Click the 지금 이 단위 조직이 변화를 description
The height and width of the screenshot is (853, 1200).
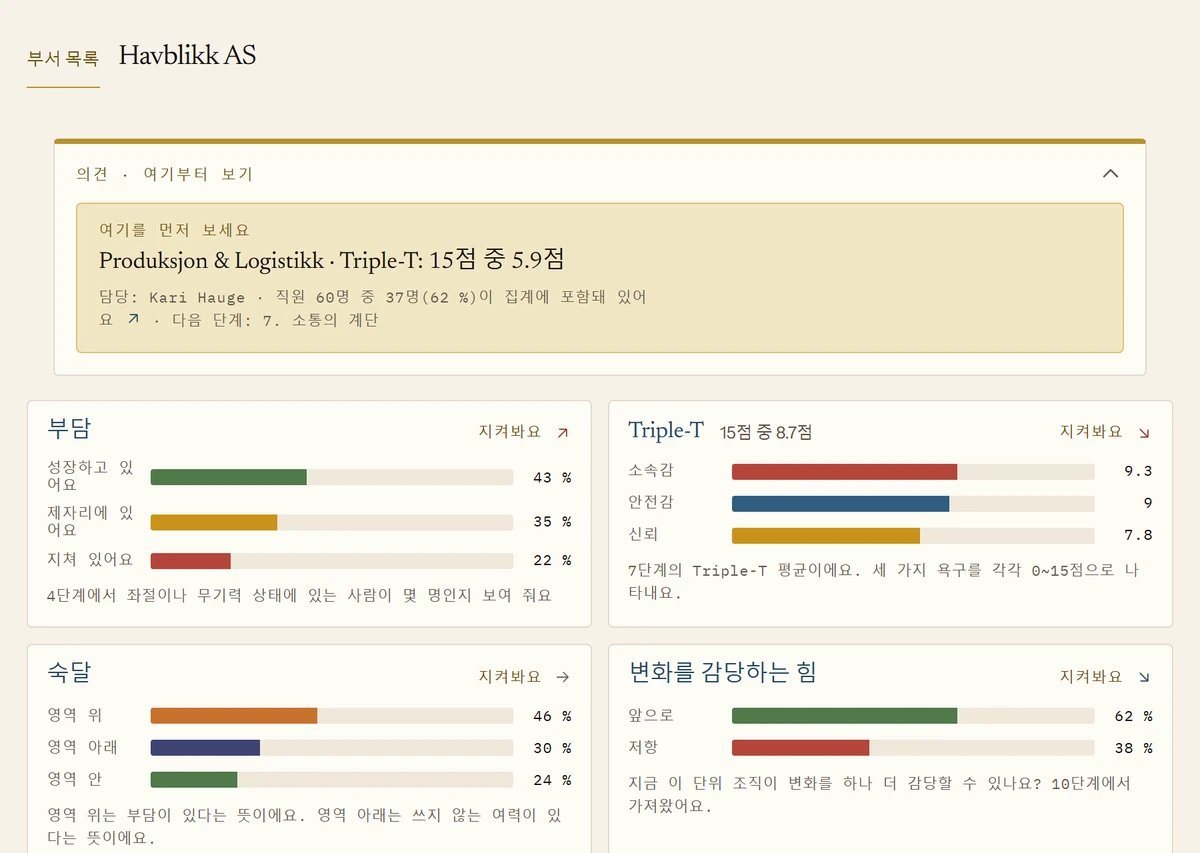point(880,794)
